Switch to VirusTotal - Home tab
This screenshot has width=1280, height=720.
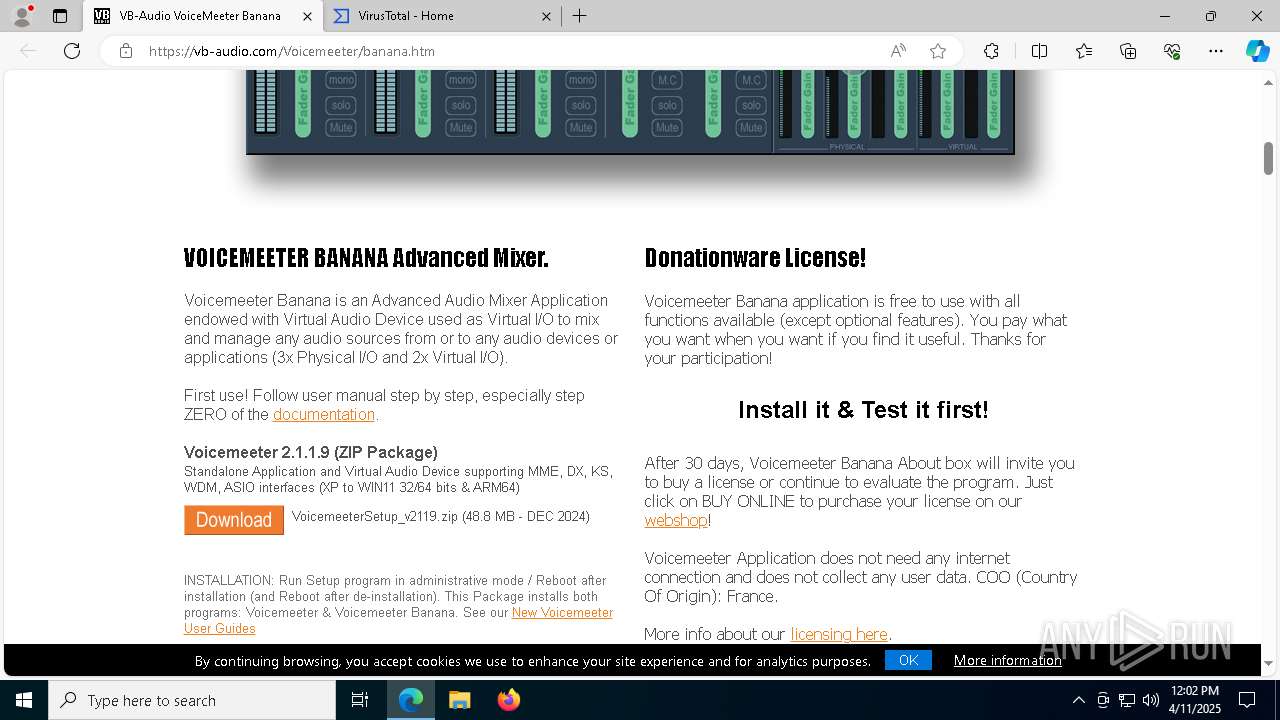[x=443, y=16]
